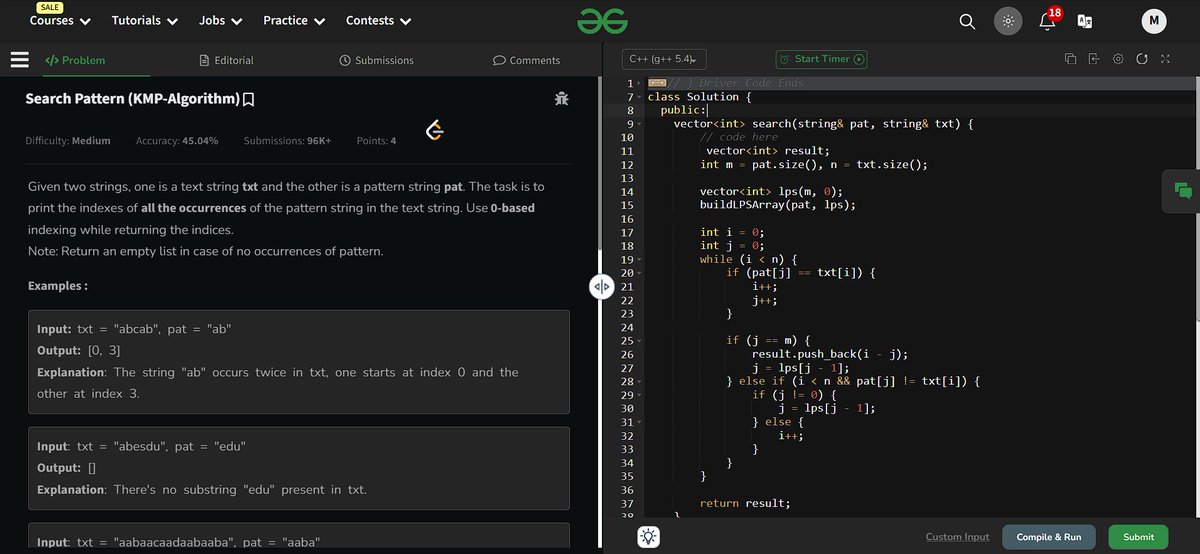Click the Points: 4 label

coord(376,141)
